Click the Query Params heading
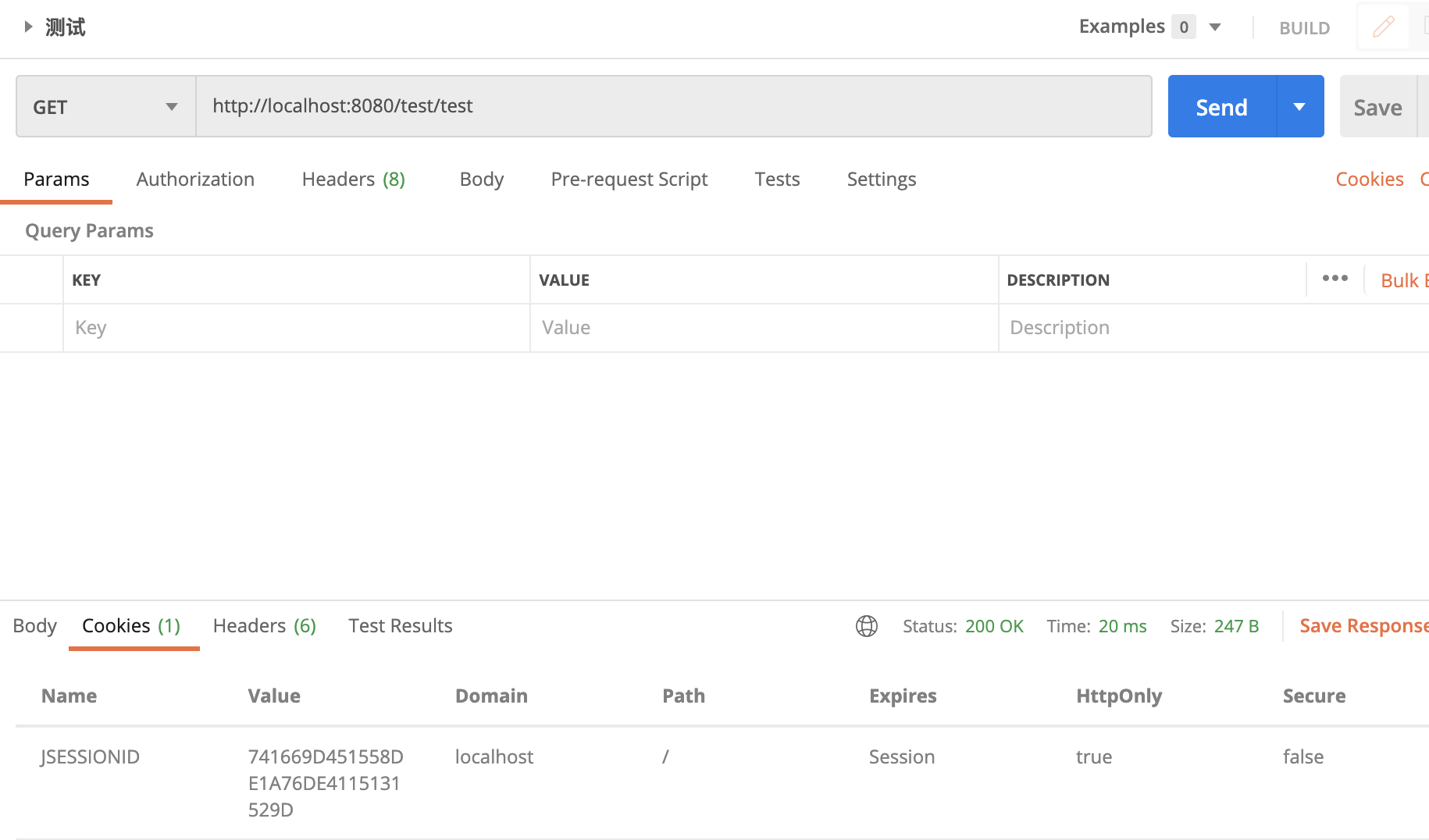The width and height of the screenshot is (1429, 840). (x=89, y=231)
